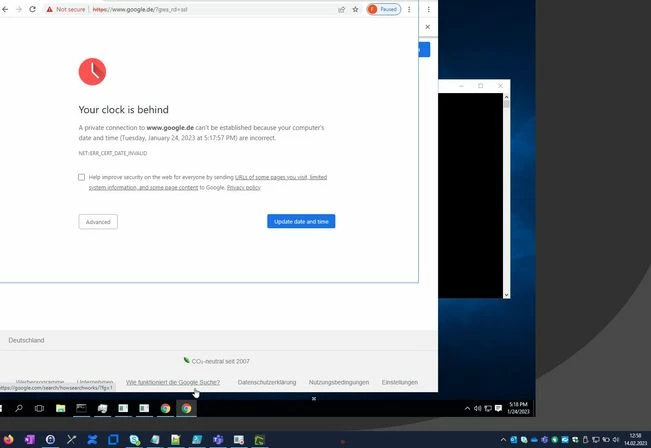Open Search in the remote taskbar

point(19,409)
